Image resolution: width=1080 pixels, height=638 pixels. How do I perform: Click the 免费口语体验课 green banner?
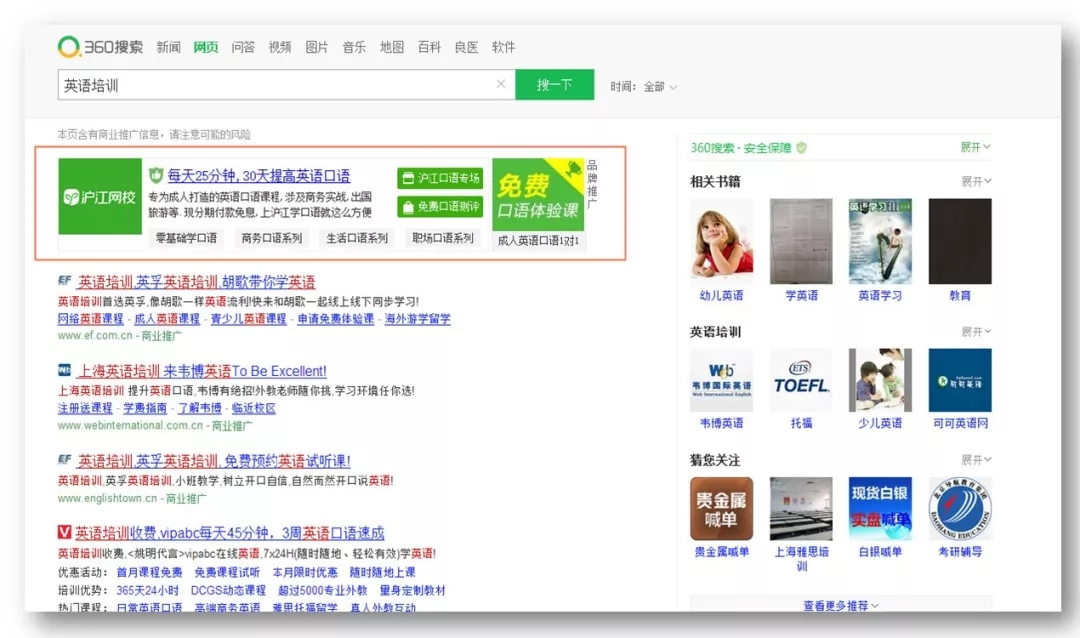pos(537,195)
